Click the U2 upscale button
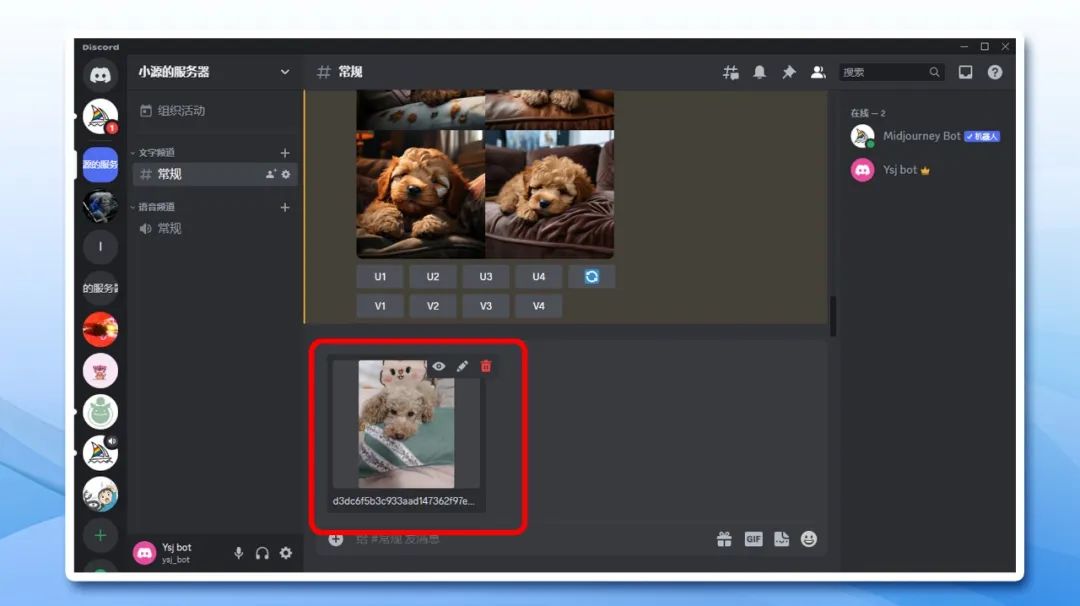The image size is (1080, 606). (x=433, y=277)
